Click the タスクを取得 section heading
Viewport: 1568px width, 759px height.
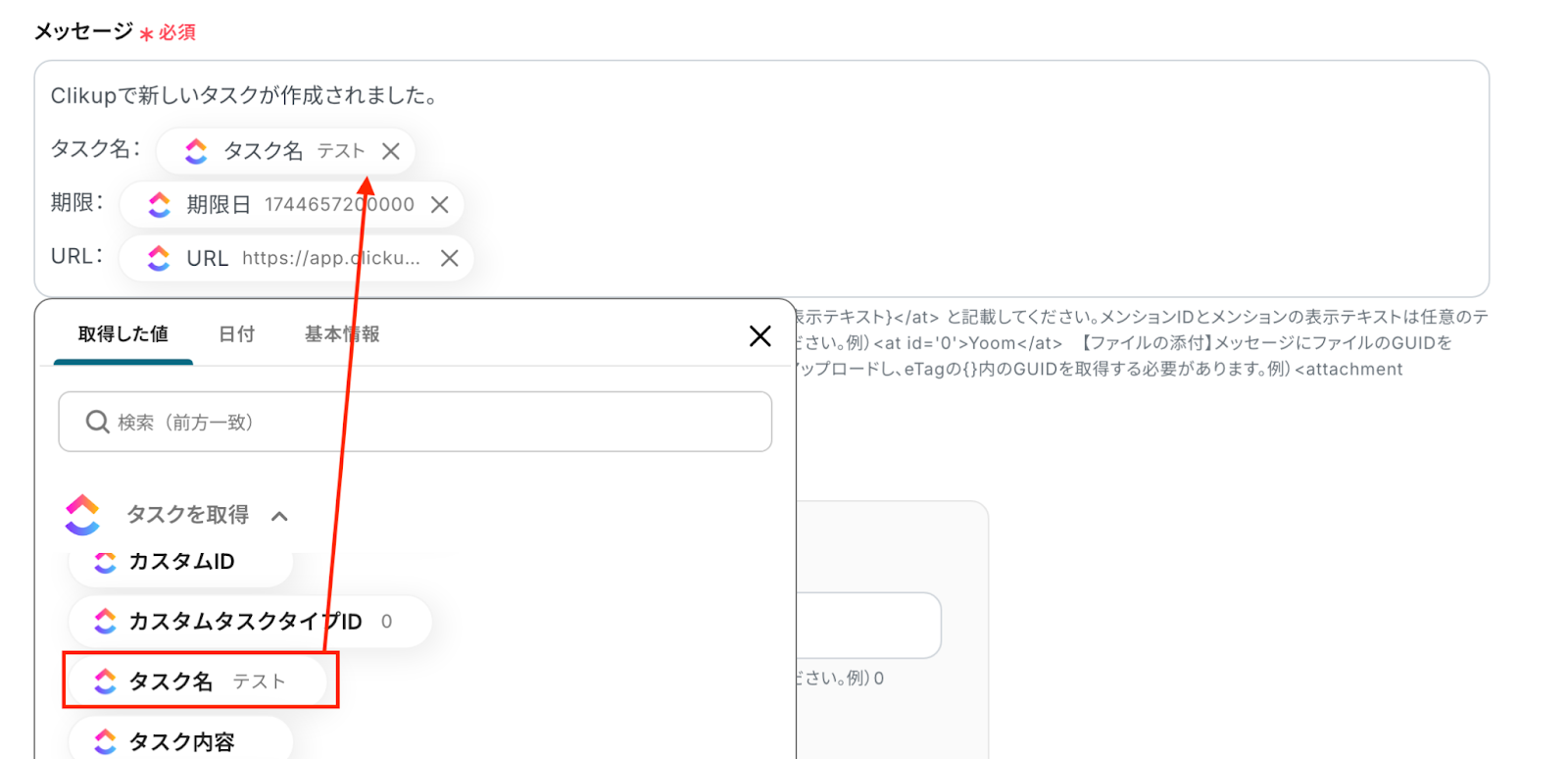coord(187,515)
